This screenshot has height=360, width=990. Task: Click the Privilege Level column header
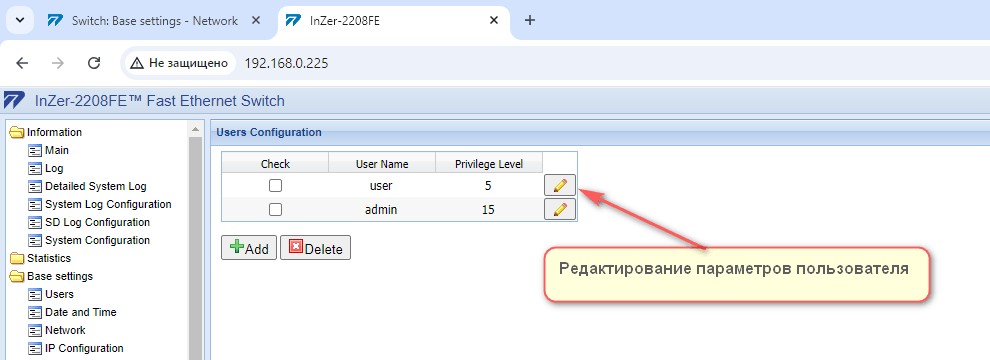[489, 164]
